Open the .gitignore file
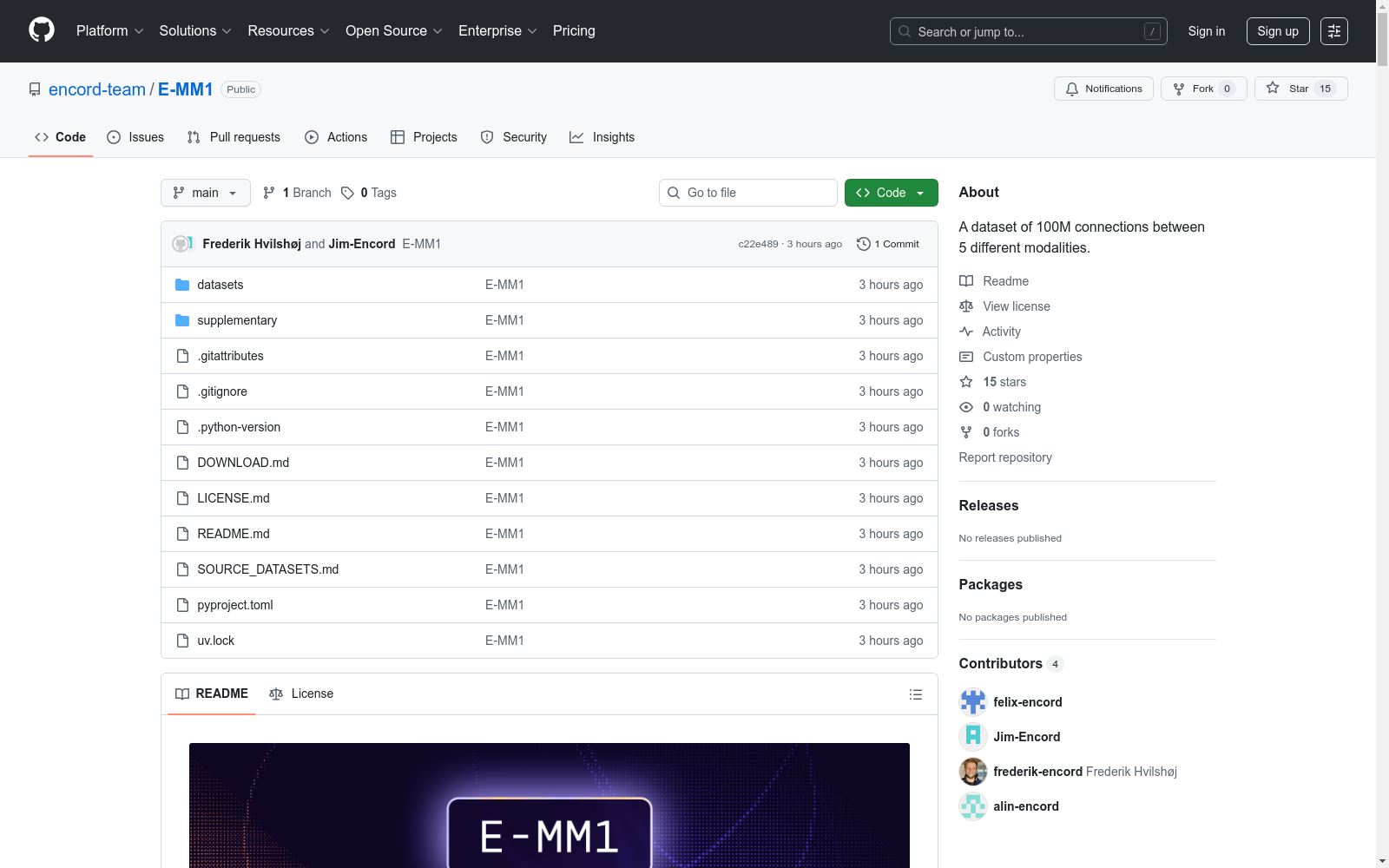 (x=222, y=391)
